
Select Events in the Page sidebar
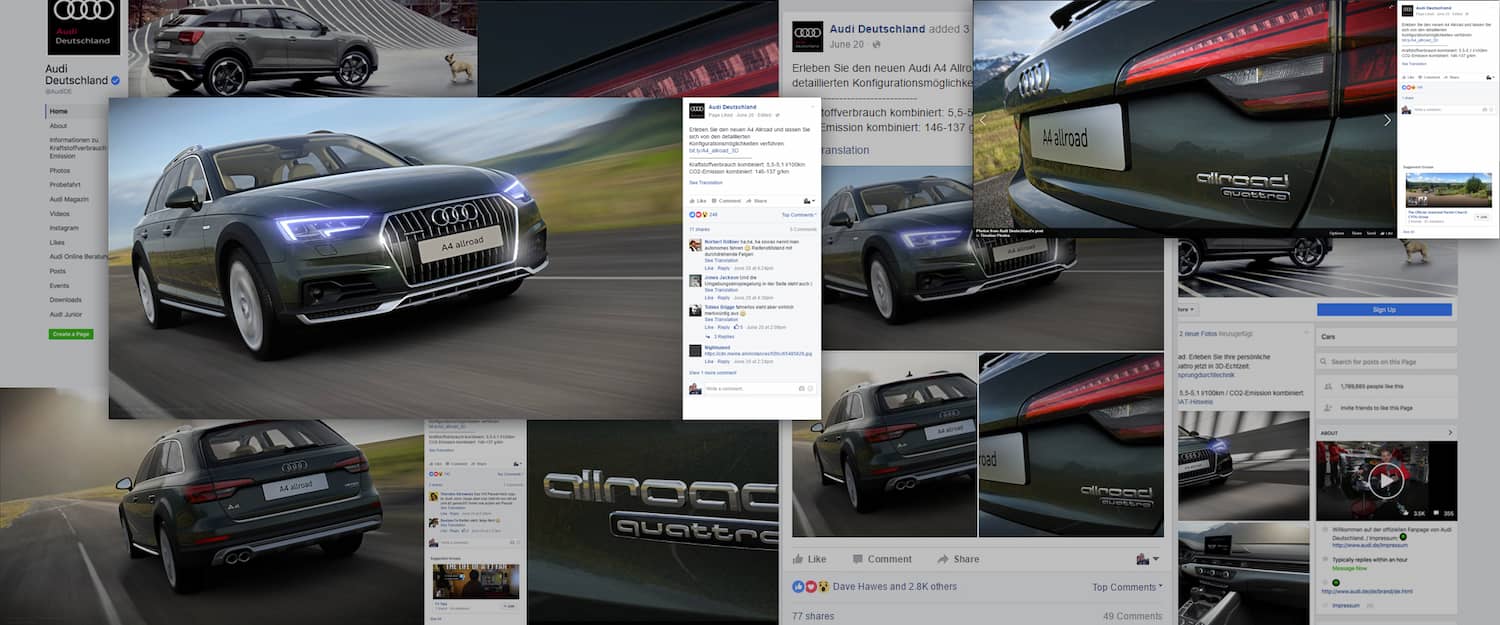tap(61, 285)
